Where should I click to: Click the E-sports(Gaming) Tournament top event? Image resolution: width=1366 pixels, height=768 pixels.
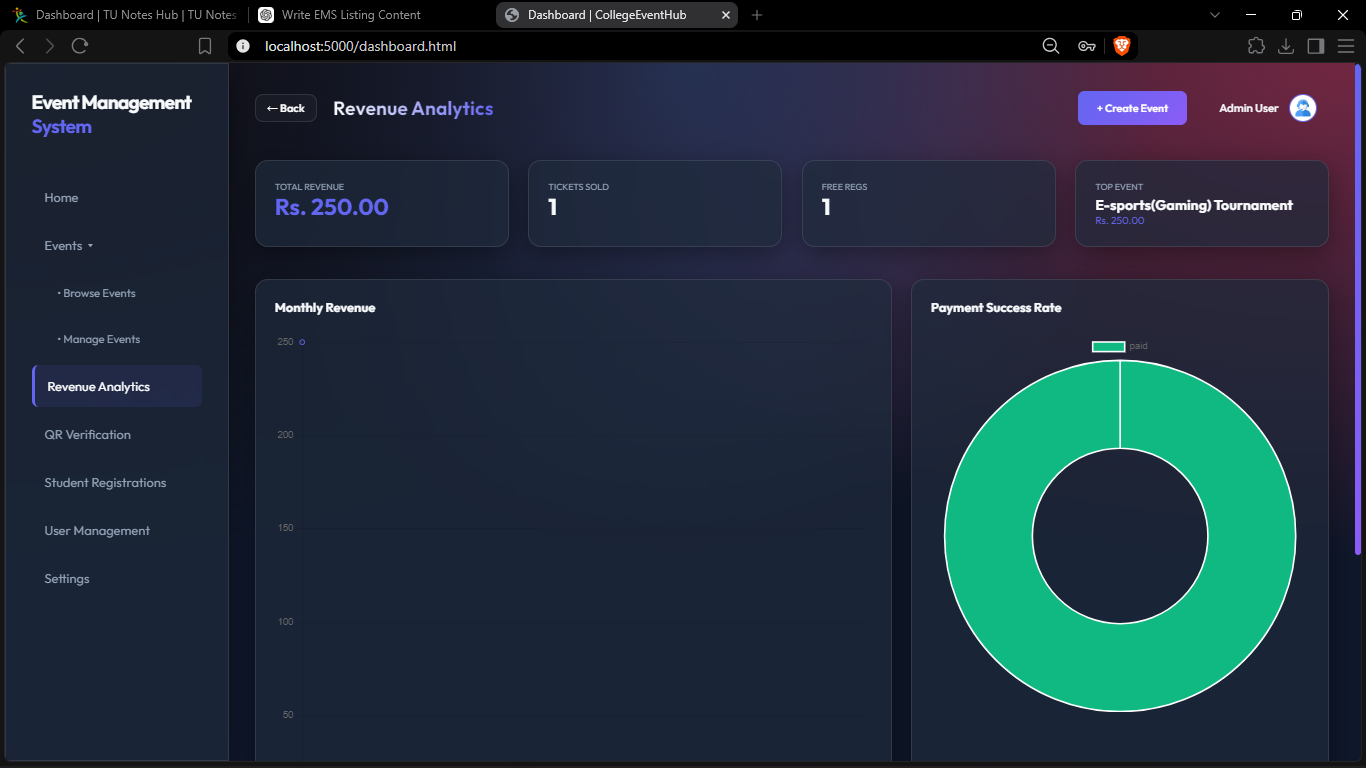1194,205
